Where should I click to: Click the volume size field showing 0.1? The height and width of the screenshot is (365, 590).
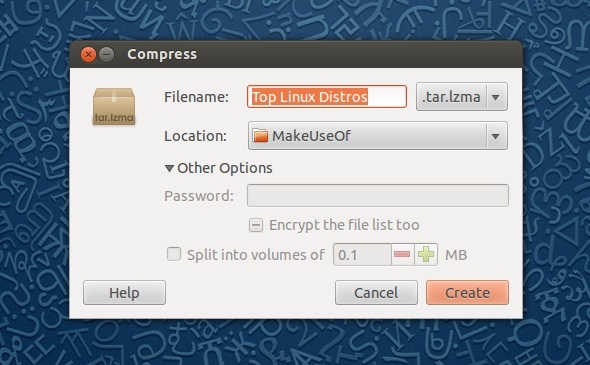coord(362,255)
